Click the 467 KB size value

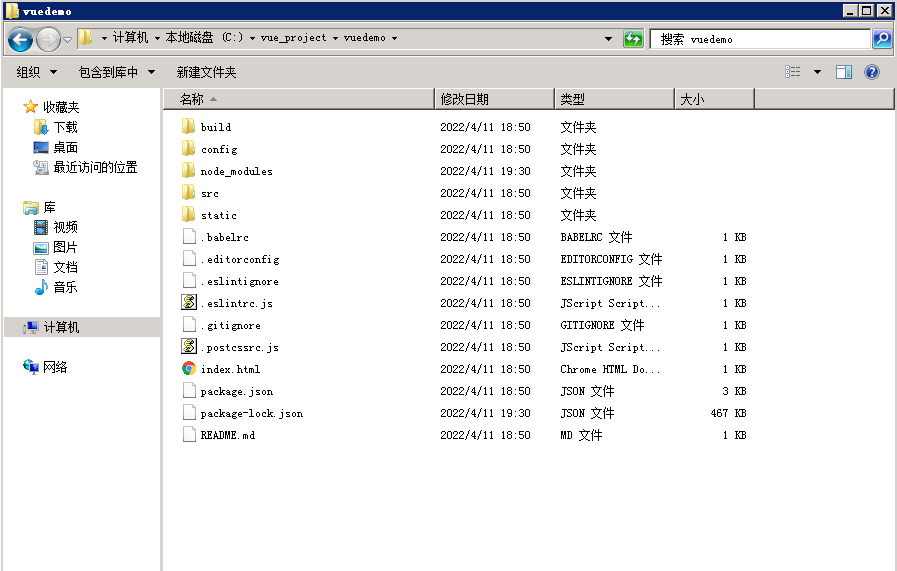point(728,413)
